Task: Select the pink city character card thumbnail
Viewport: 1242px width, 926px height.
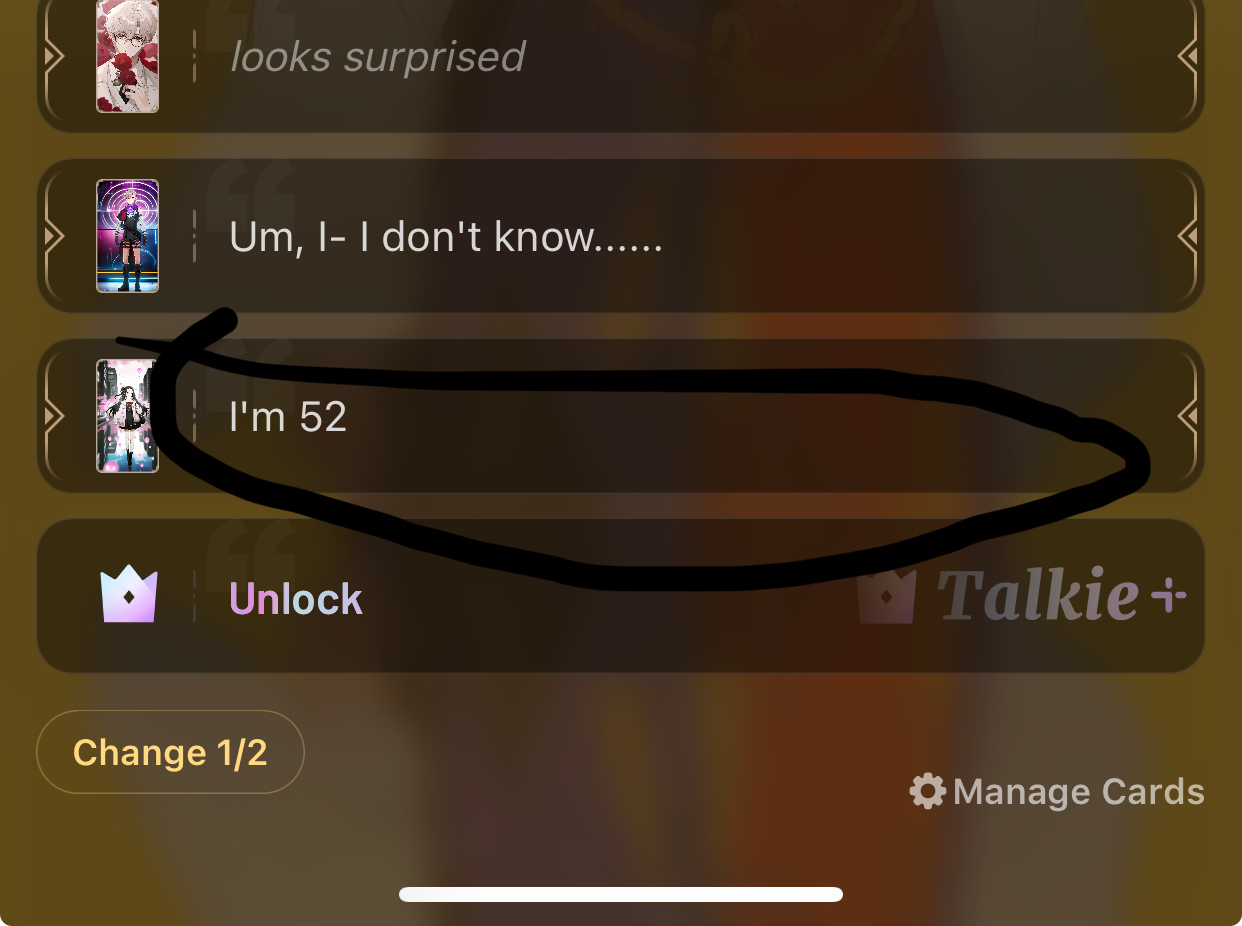Action: 127,416
